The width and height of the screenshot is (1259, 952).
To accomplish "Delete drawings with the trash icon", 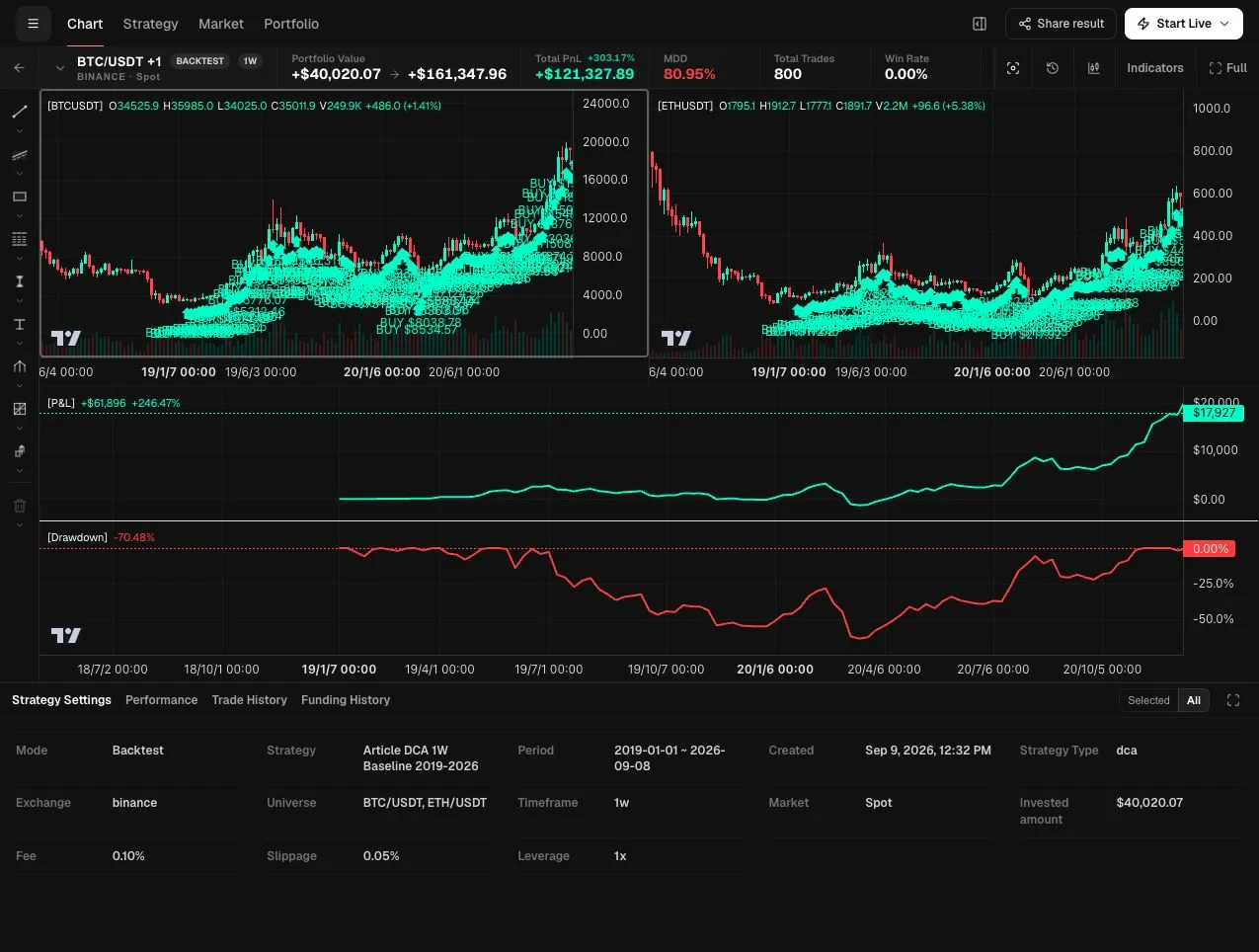I will coord(19,506).
